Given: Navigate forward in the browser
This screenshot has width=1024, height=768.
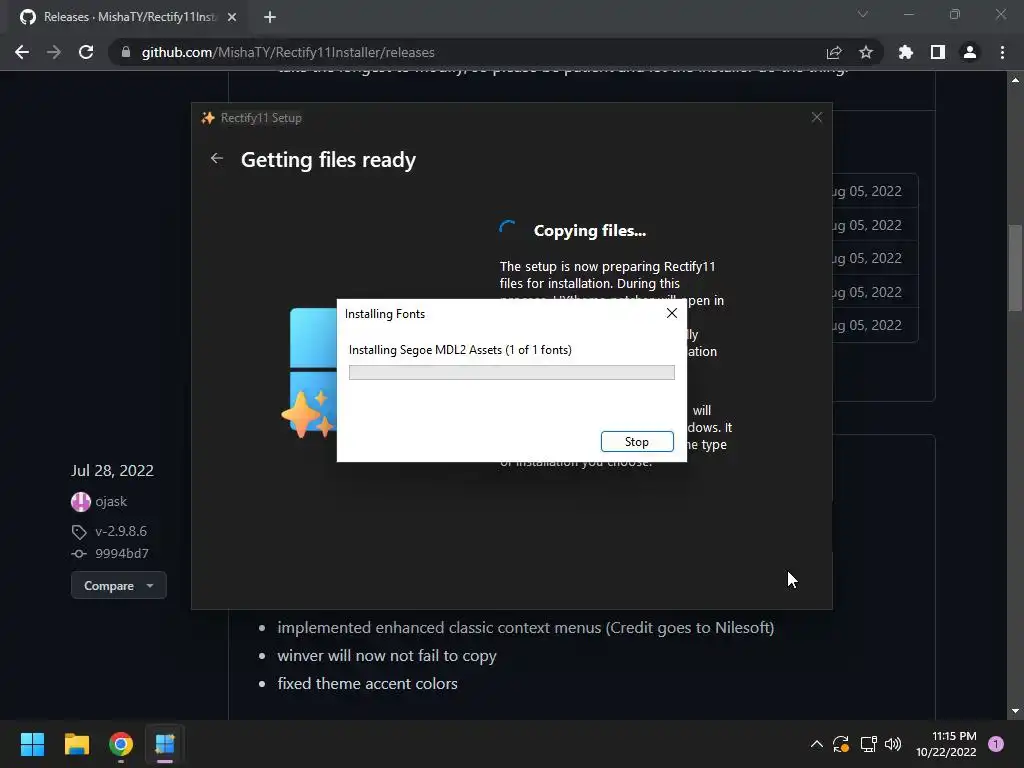Looking at the screenshot, I should point(54,52).
